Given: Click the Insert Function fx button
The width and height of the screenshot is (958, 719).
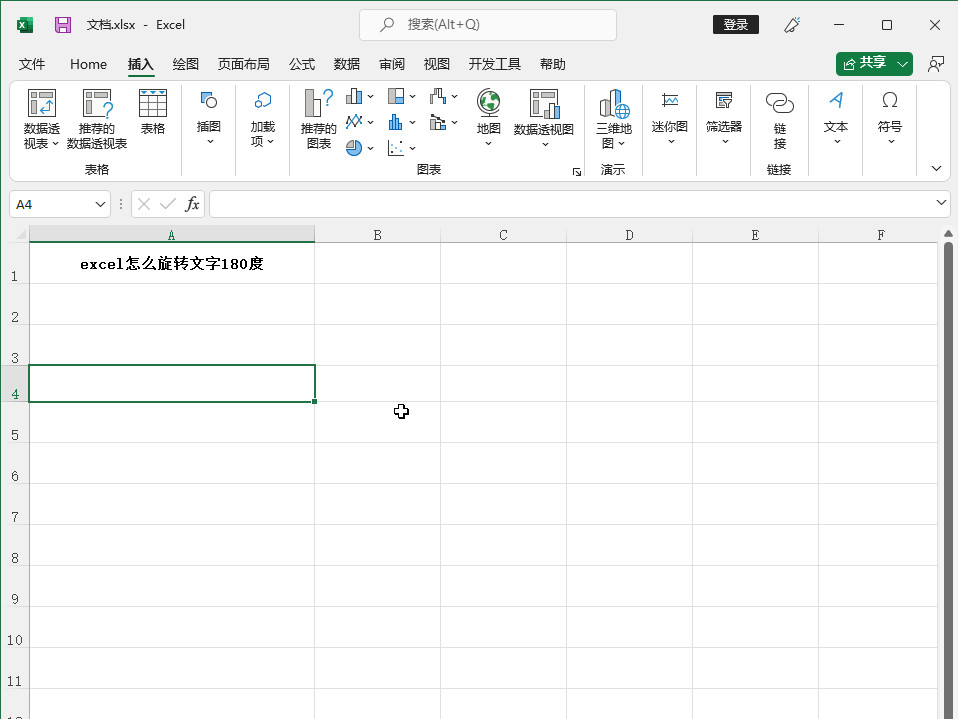Looking at the screenshot, I should [x=192, y=204].
